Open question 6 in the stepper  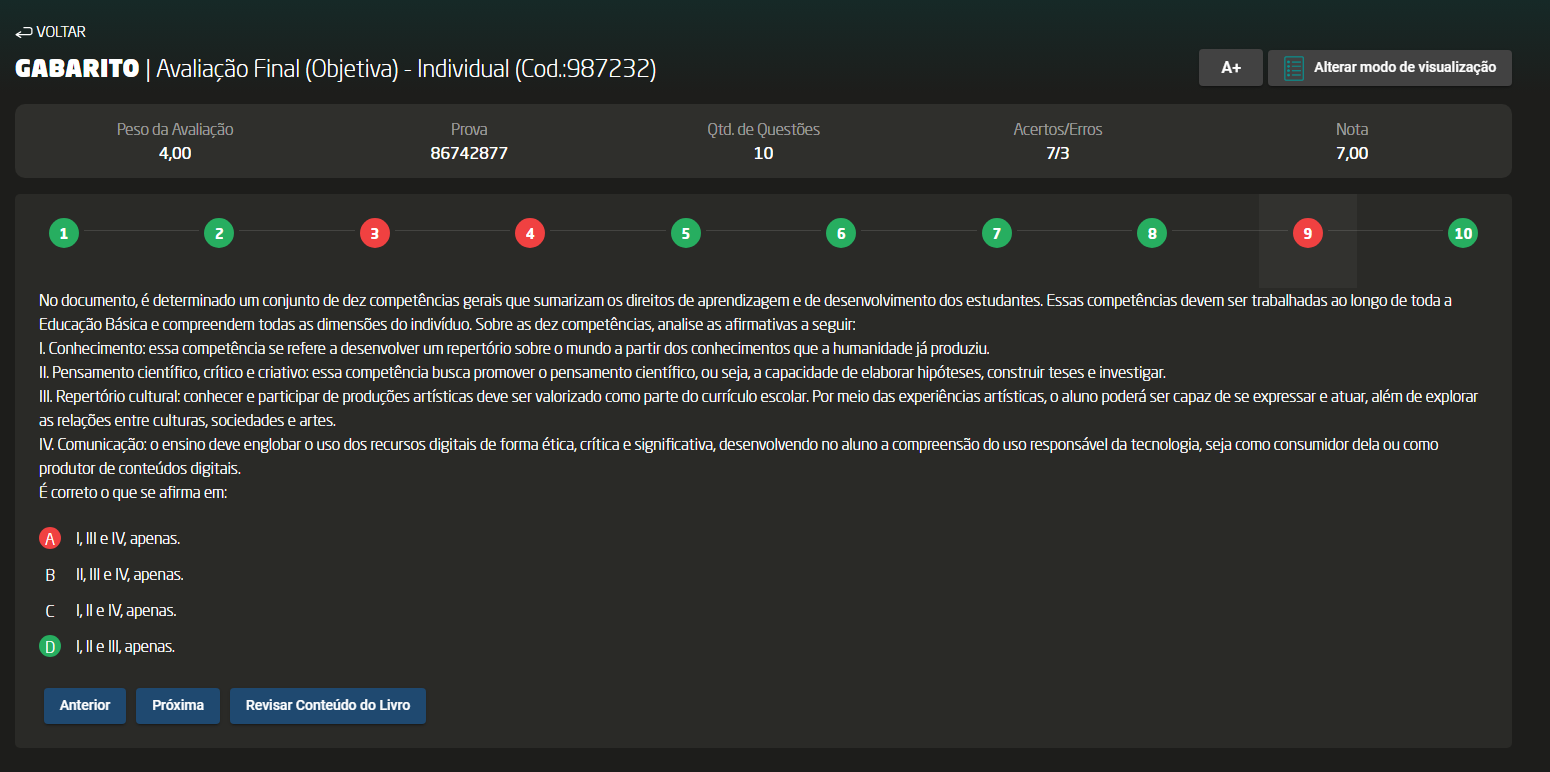[x=841, y=234]
